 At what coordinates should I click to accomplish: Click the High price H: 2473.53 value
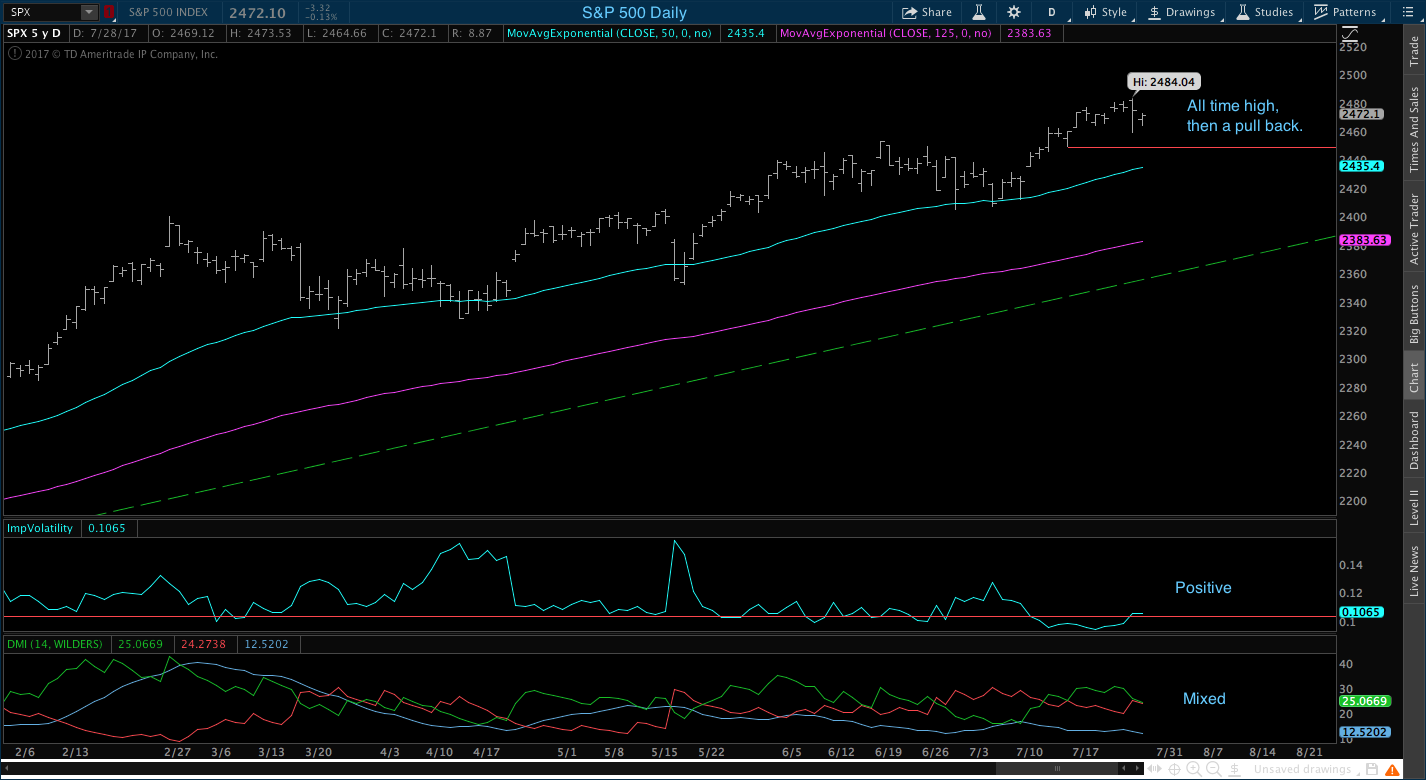260,33
